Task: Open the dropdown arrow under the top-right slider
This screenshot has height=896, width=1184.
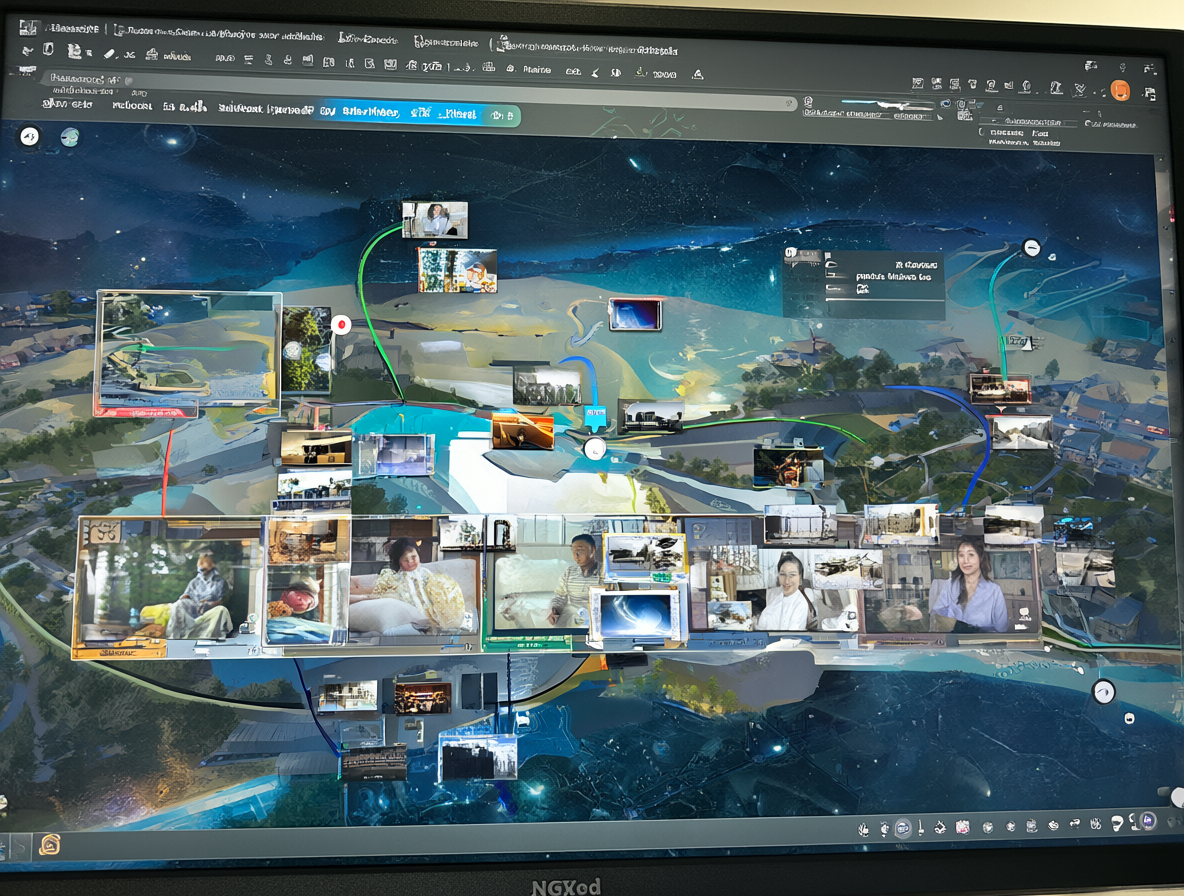Action: pos(940,117)
